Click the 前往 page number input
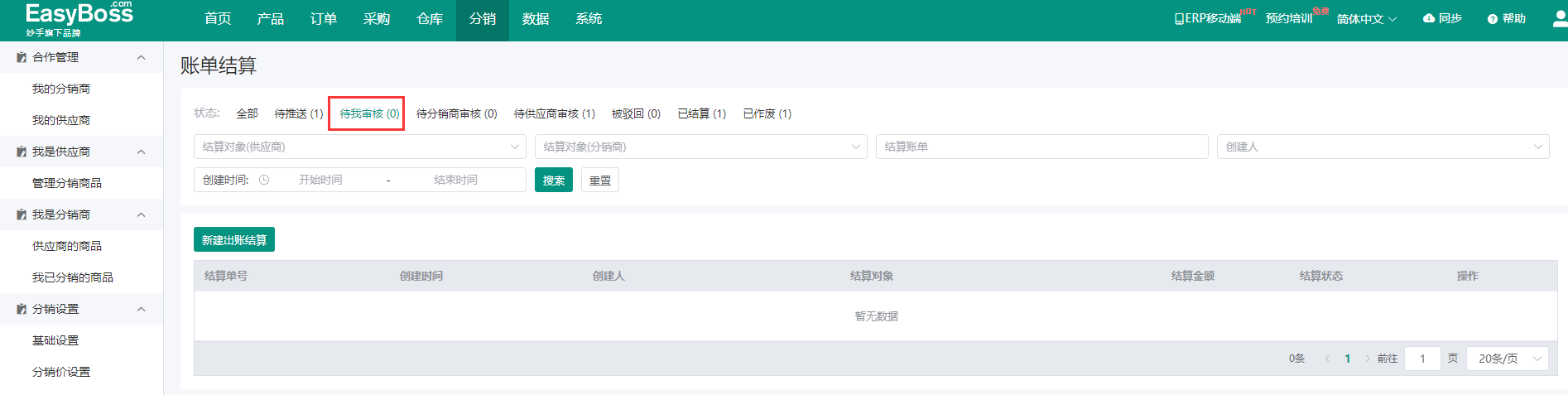Image resolution: width=1568 pixels, height=395 pixels. pos(1422,359)
